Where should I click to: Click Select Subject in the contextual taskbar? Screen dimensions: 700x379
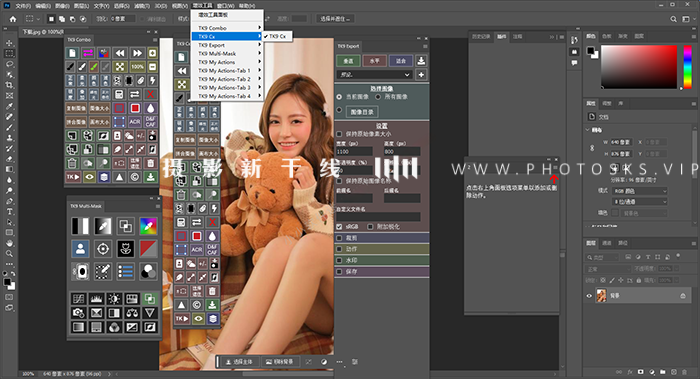tap(239, 362)
